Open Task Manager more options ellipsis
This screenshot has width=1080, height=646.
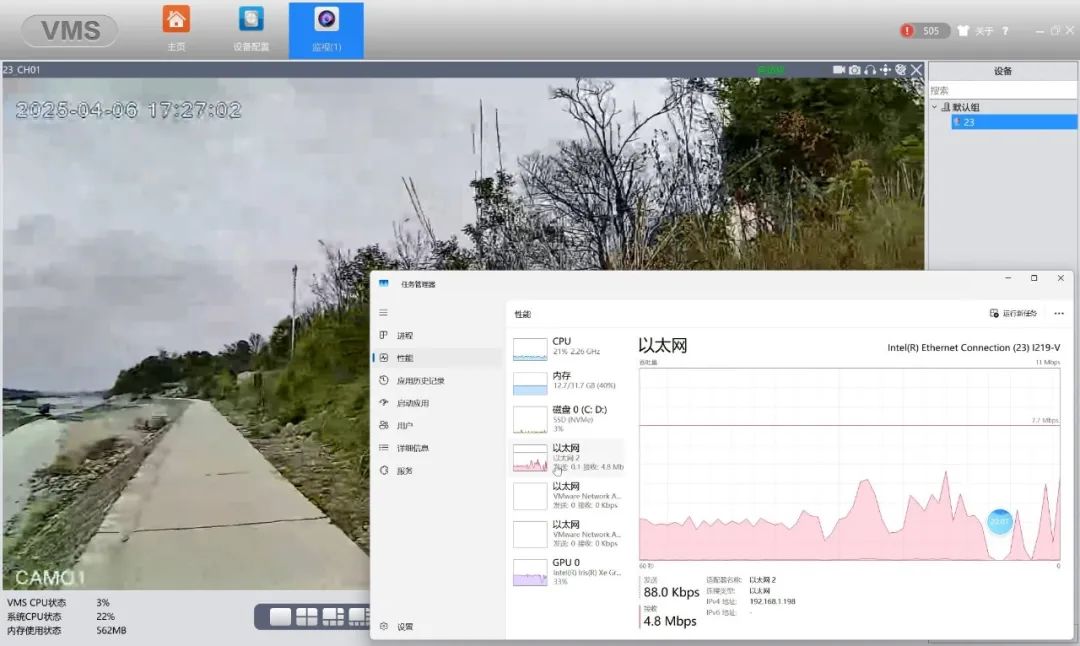coord(1059,313)
